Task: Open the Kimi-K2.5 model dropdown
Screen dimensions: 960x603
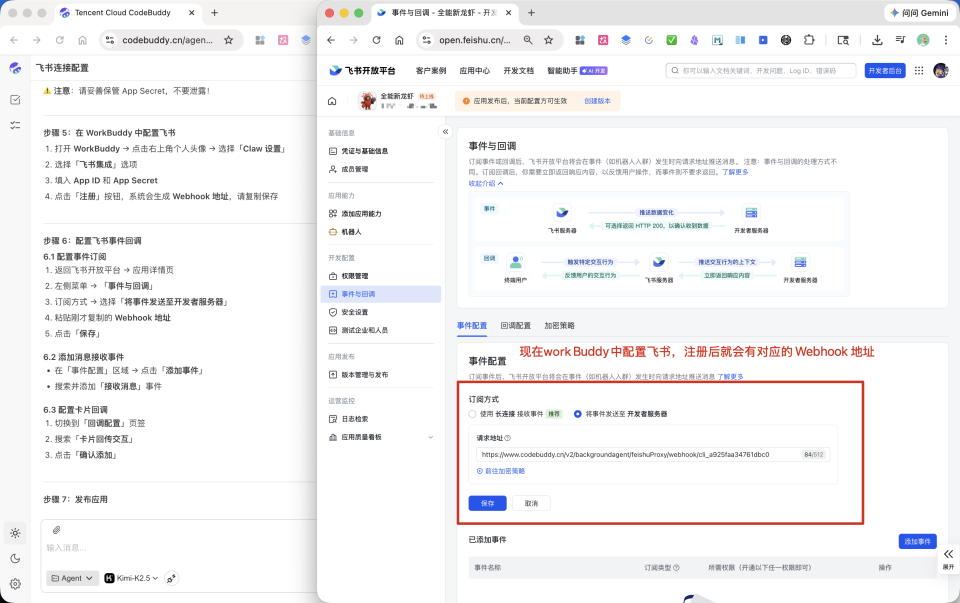Action: 138,578
